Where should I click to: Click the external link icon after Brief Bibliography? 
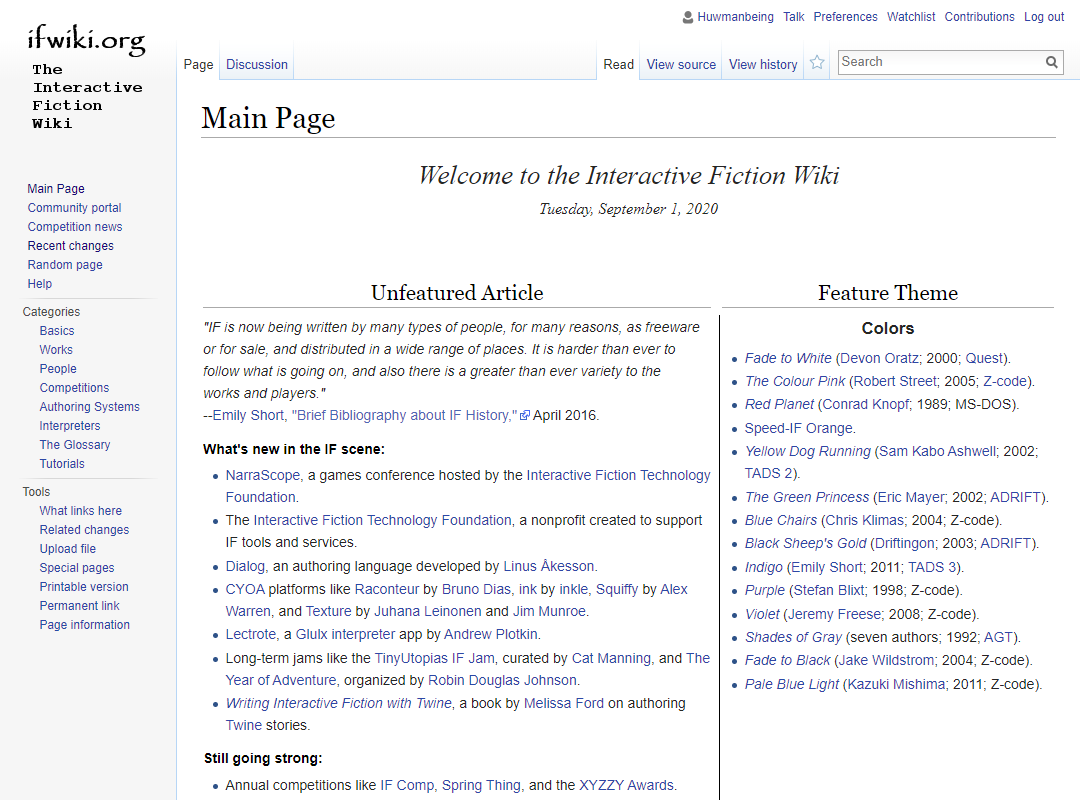tap(525, 416)
